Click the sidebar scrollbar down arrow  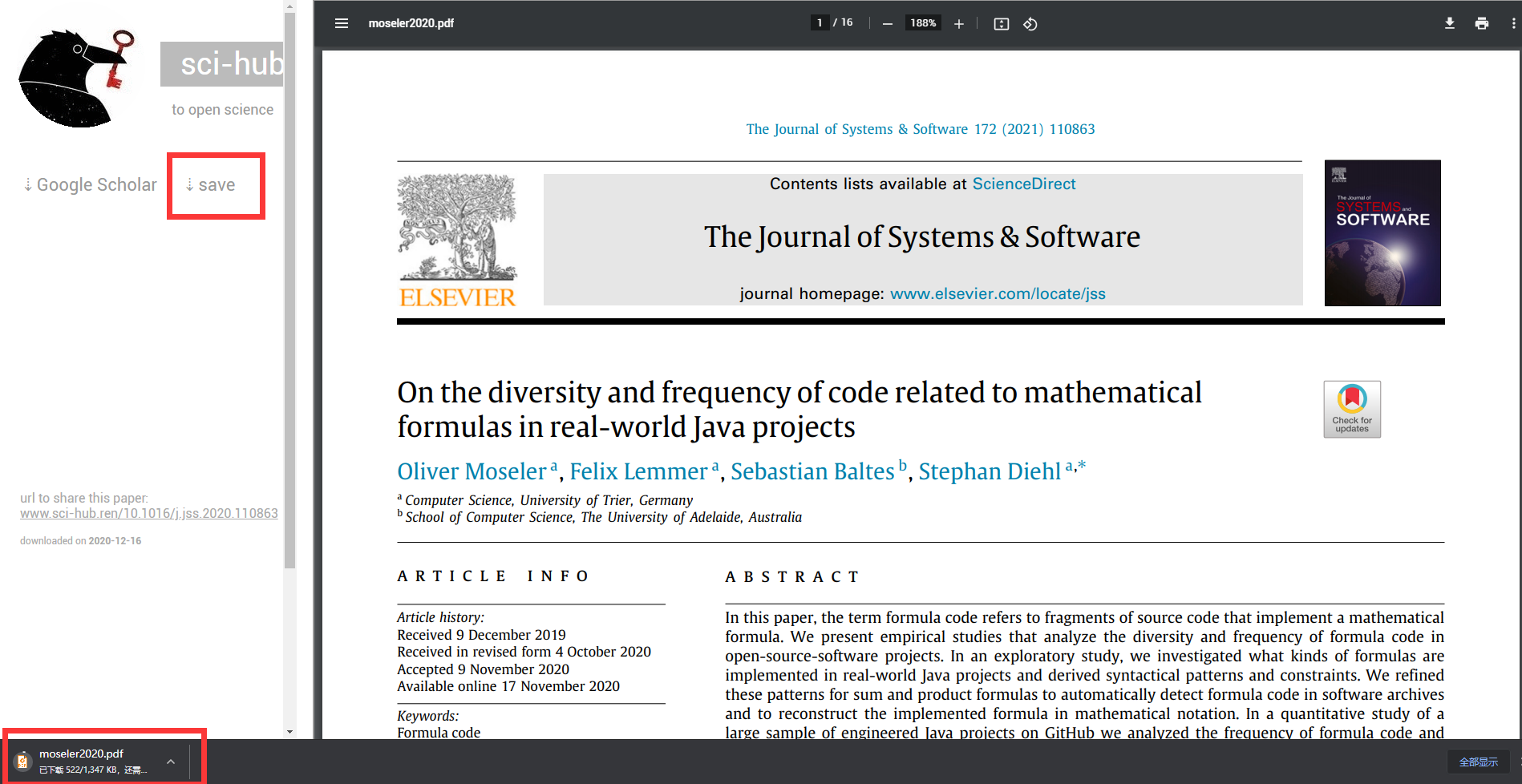(289, 732)
